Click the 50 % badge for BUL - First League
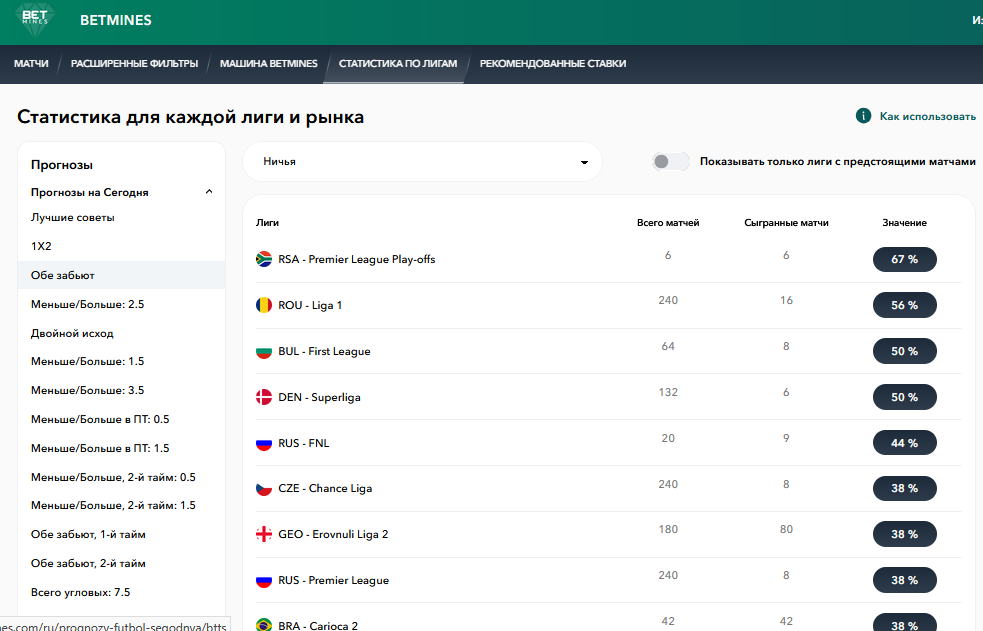The height and width of the screenshot is (631, 983). point(905,352)
